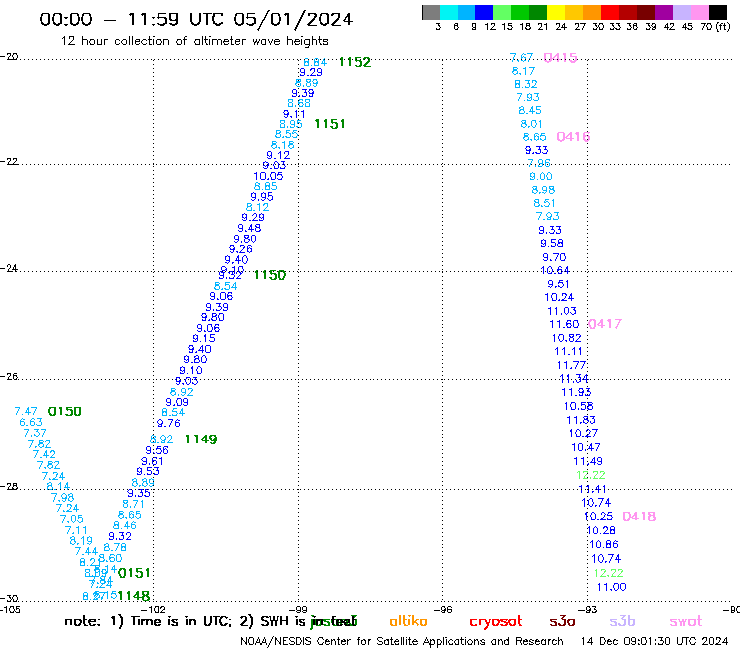740x650 pixels.
Task: Click the wave height value 9.61
Action: click(152, 461)
